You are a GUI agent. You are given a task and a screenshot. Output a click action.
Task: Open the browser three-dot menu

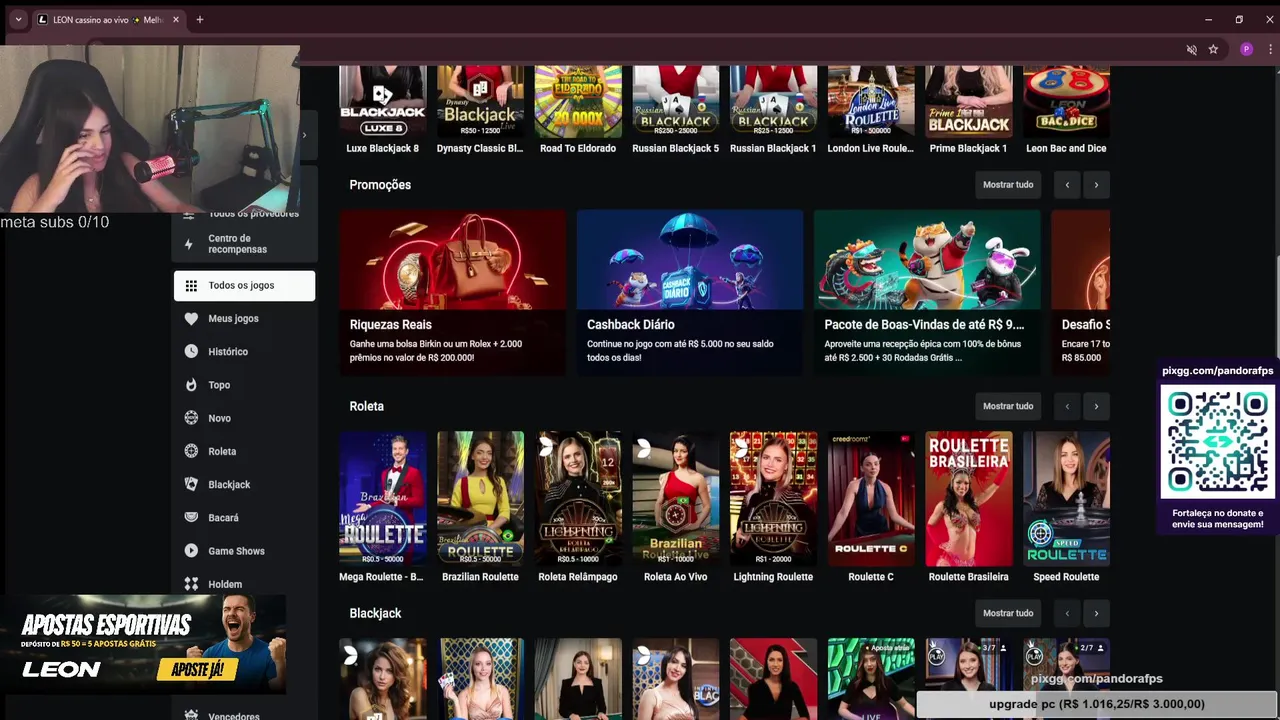[1268, 49]
